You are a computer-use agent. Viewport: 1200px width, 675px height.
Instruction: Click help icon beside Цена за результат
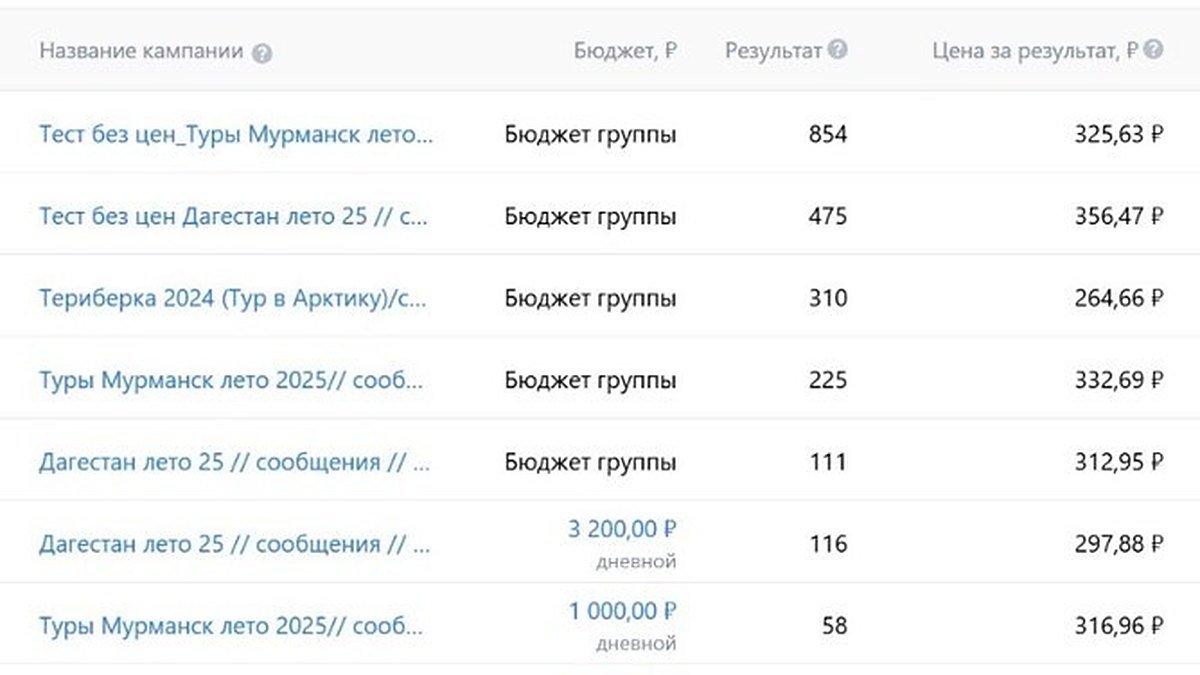1154,50
